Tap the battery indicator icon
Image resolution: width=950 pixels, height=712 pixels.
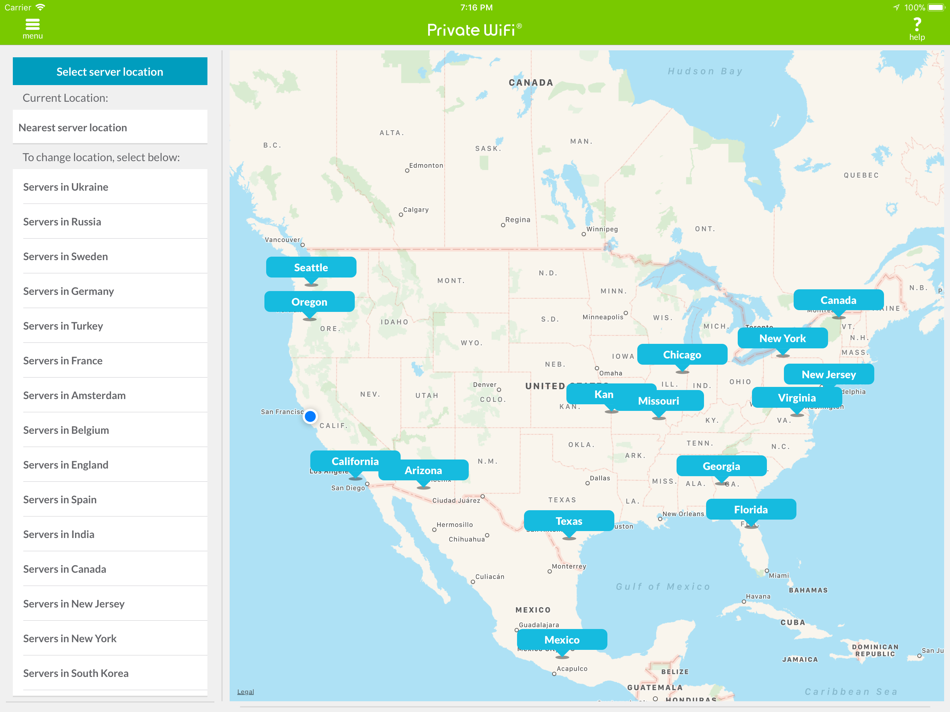(x=936, y=7)
